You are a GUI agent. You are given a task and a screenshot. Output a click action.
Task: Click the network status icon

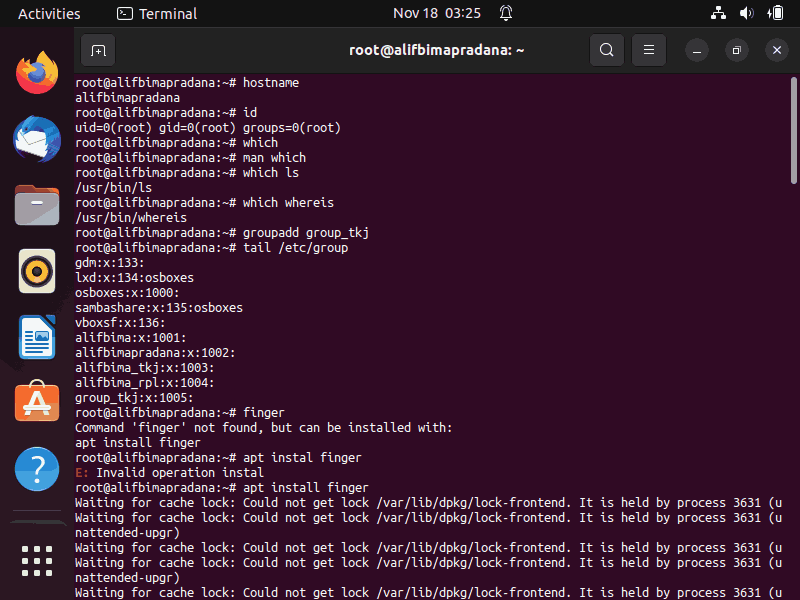point(718,13)
